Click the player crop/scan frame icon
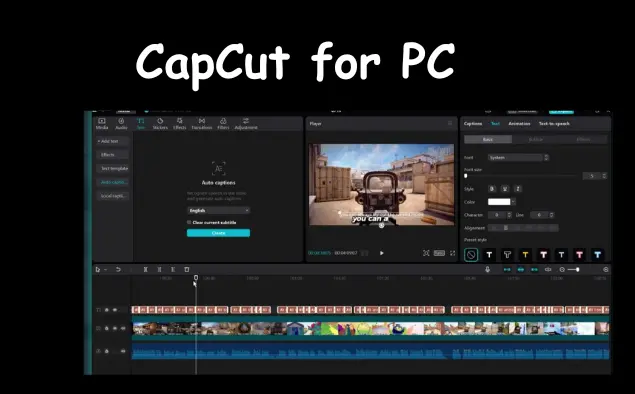This screenshot has height=394, width=635. tap(426, 253)
